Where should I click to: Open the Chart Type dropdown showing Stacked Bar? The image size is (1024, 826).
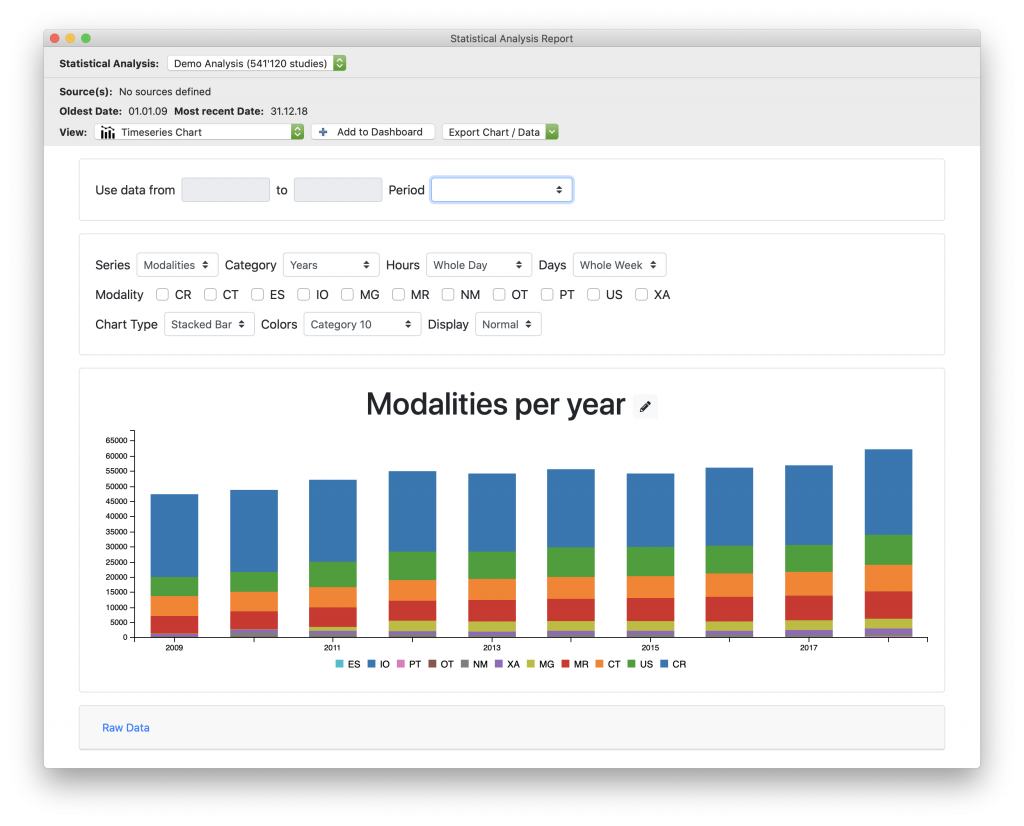click(x=209, y=324)
